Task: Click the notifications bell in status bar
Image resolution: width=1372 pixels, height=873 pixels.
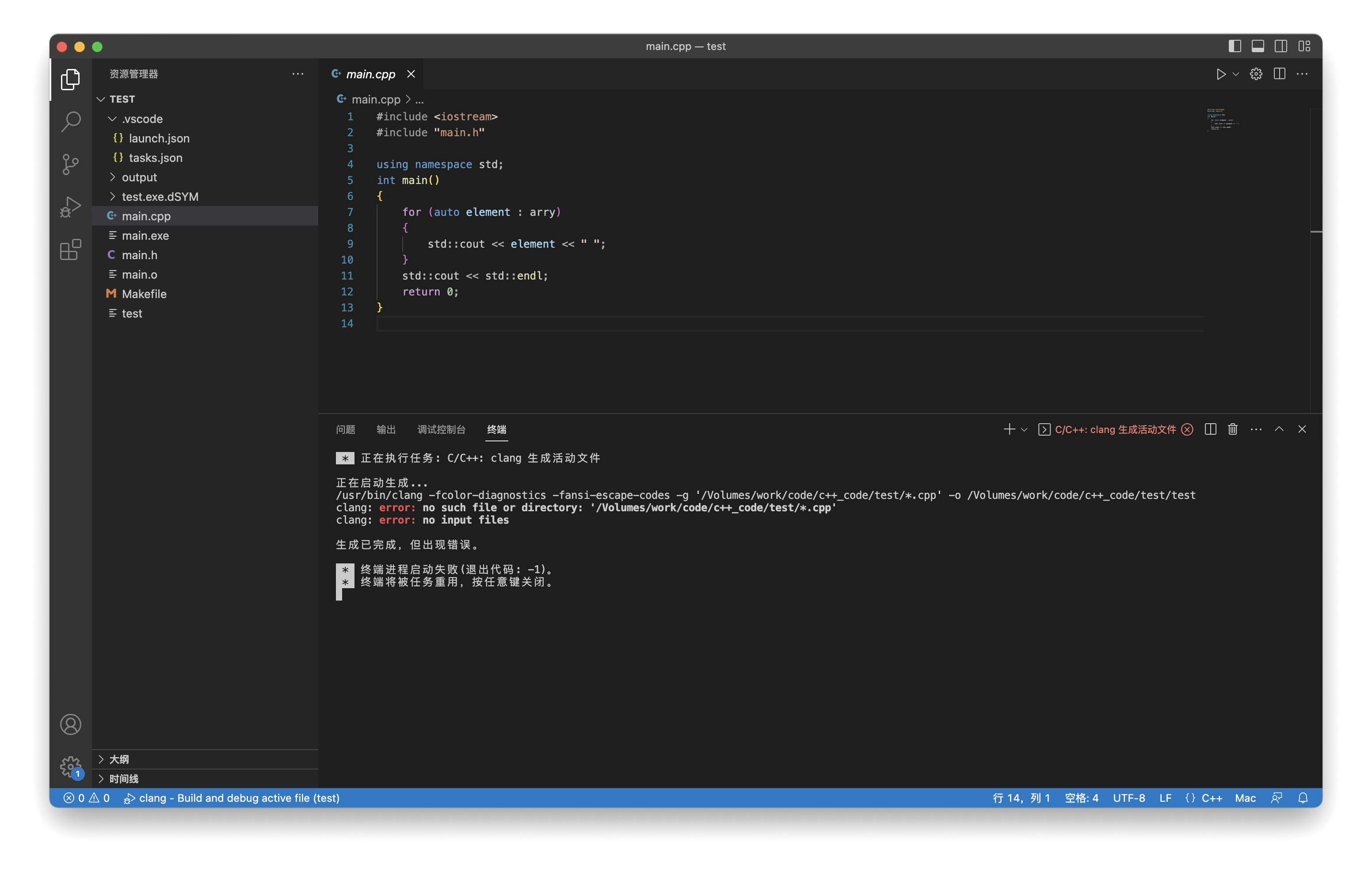Action: pyautogui.click(x=1303, y=798)
